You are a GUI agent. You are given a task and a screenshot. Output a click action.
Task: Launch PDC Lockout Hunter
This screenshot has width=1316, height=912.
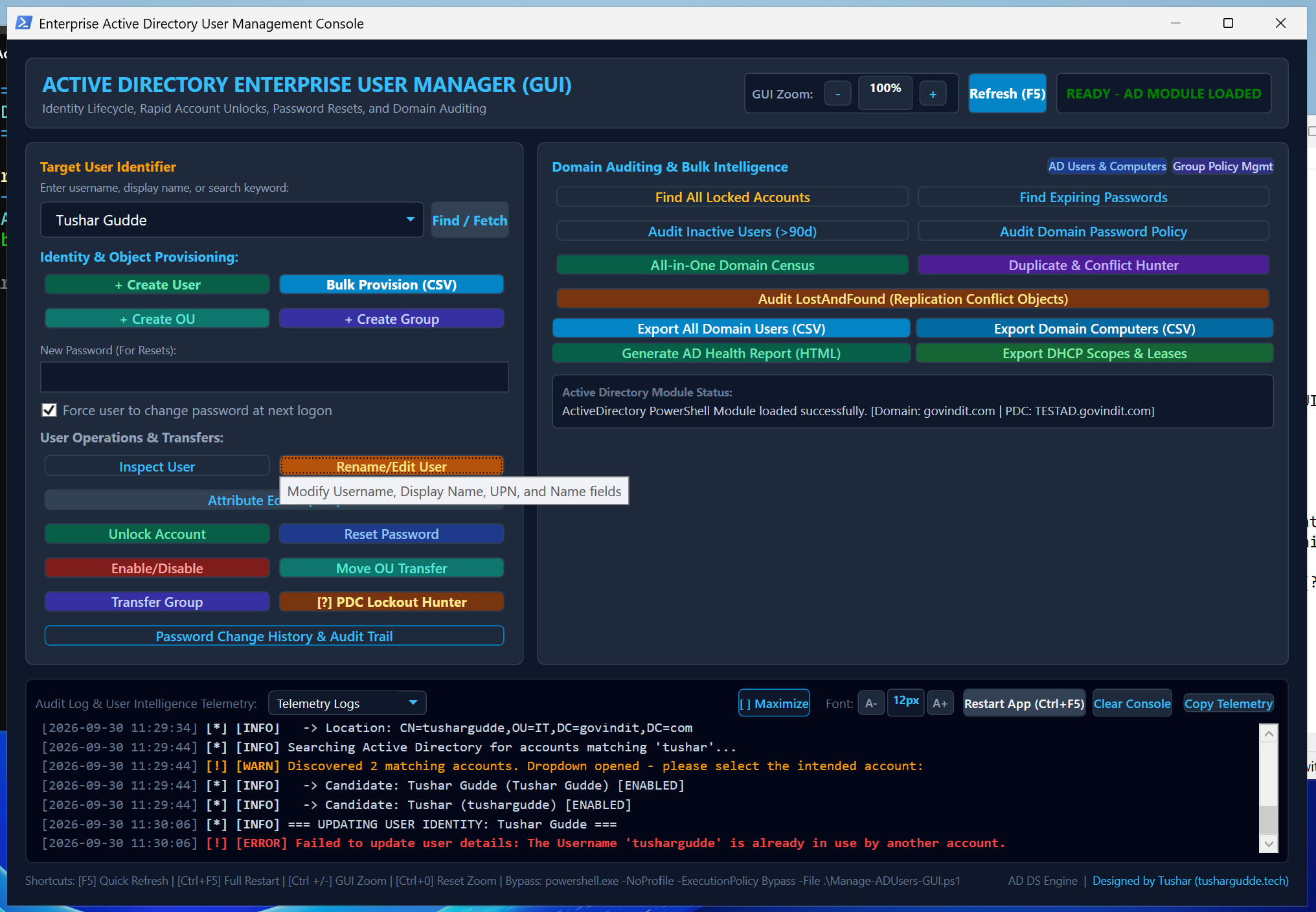391,602
